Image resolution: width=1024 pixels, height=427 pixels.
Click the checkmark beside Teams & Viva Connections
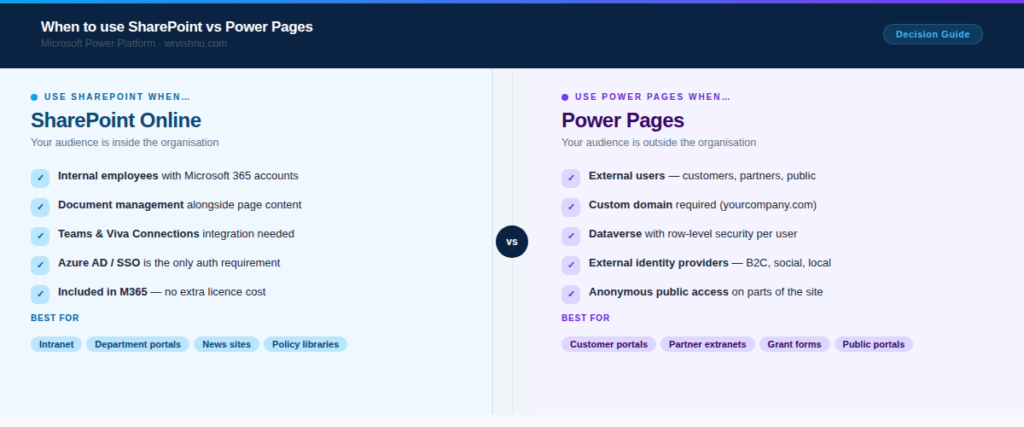(40, 236)
